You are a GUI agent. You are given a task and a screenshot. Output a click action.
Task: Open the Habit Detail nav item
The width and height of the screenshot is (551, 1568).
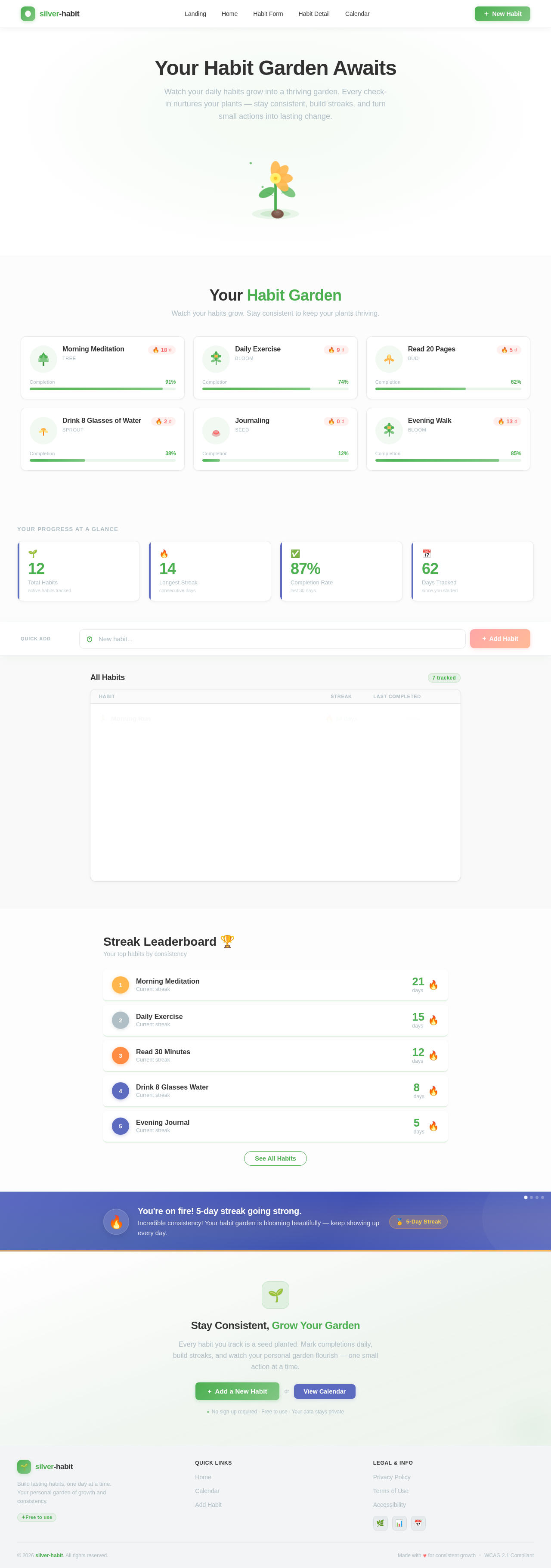[x=314, y=14]
